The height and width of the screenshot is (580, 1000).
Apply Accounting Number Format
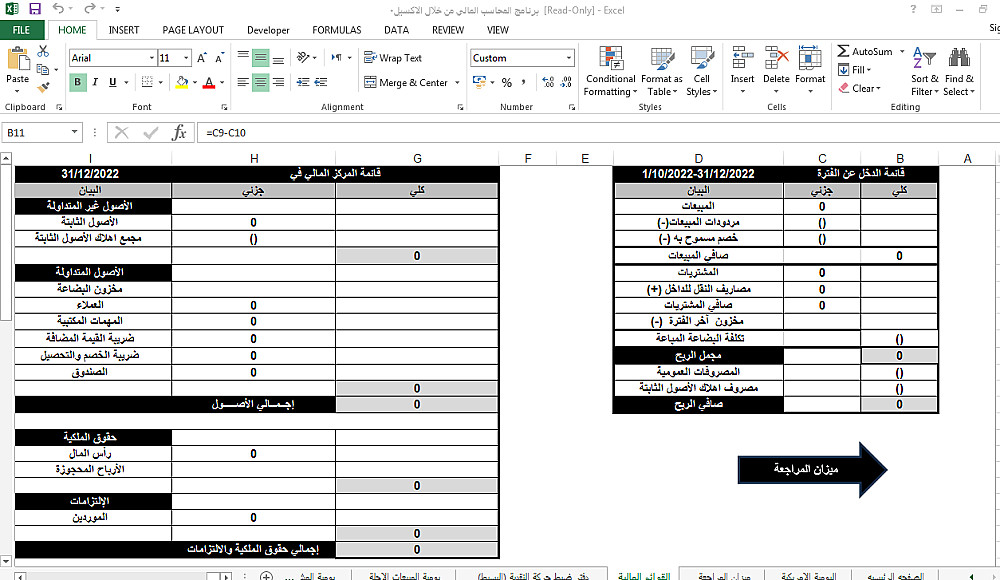click(x=480, y=82)
